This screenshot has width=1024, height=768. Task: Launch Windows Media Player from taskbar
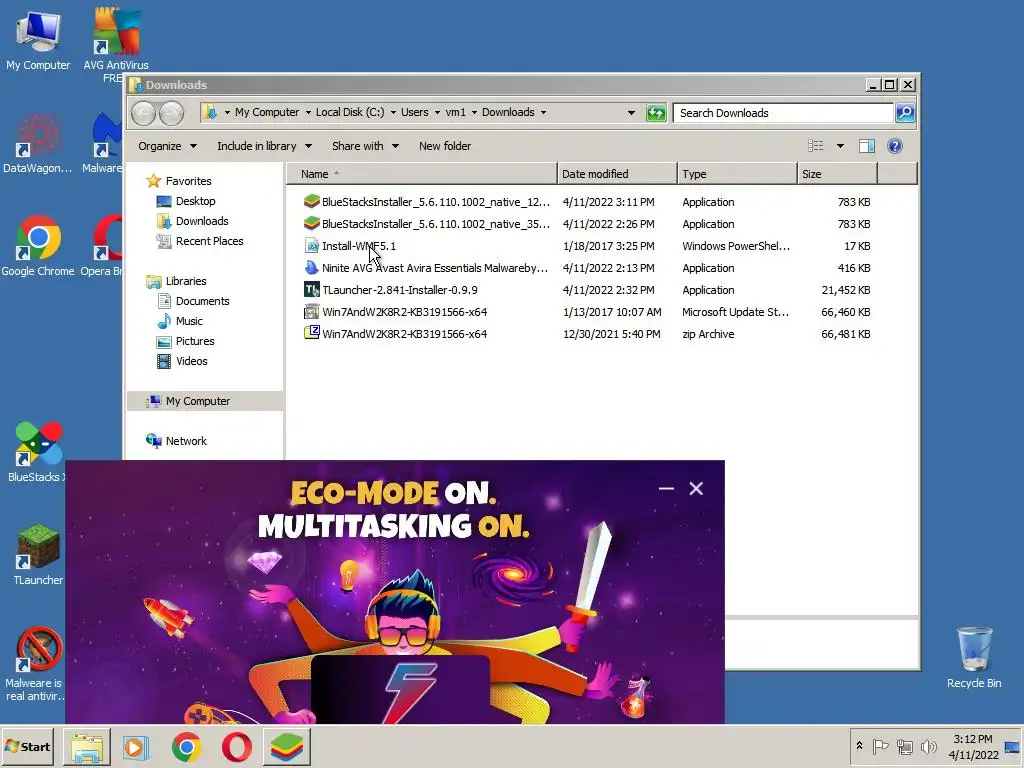click(x=136, y=747)
